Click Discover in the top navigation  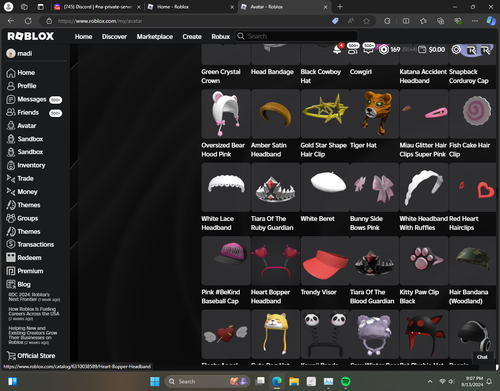click(x=114, y=36)
